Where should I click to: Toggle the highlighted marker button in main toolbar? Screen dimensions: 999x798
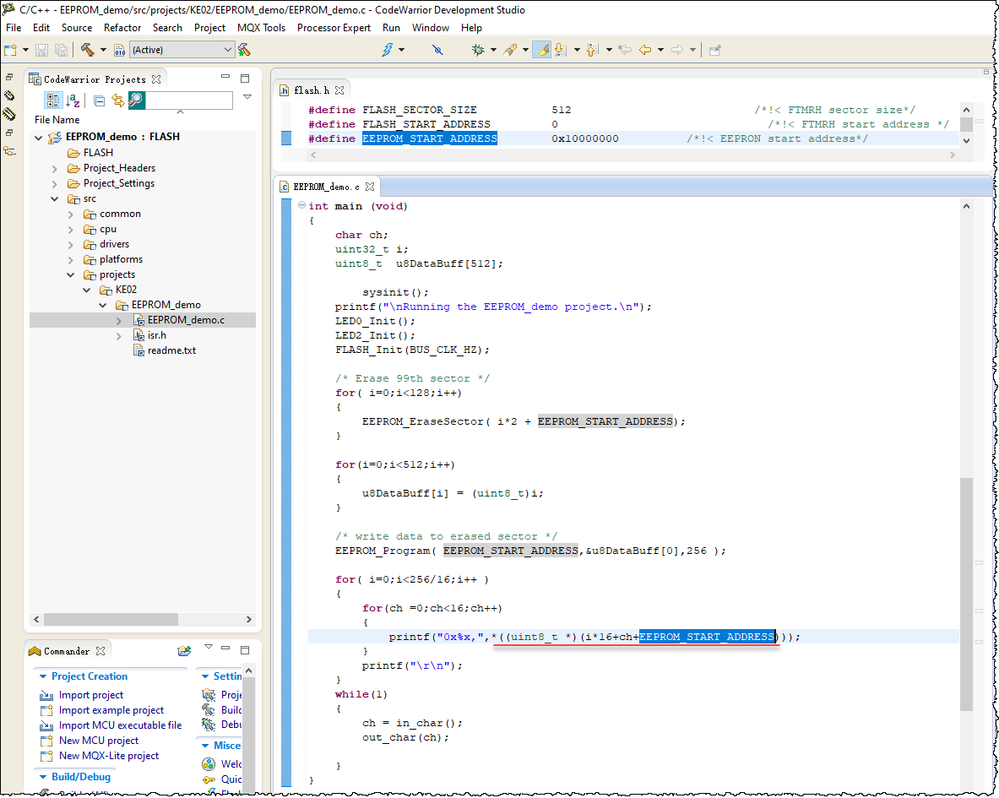[x=541, y=49]
